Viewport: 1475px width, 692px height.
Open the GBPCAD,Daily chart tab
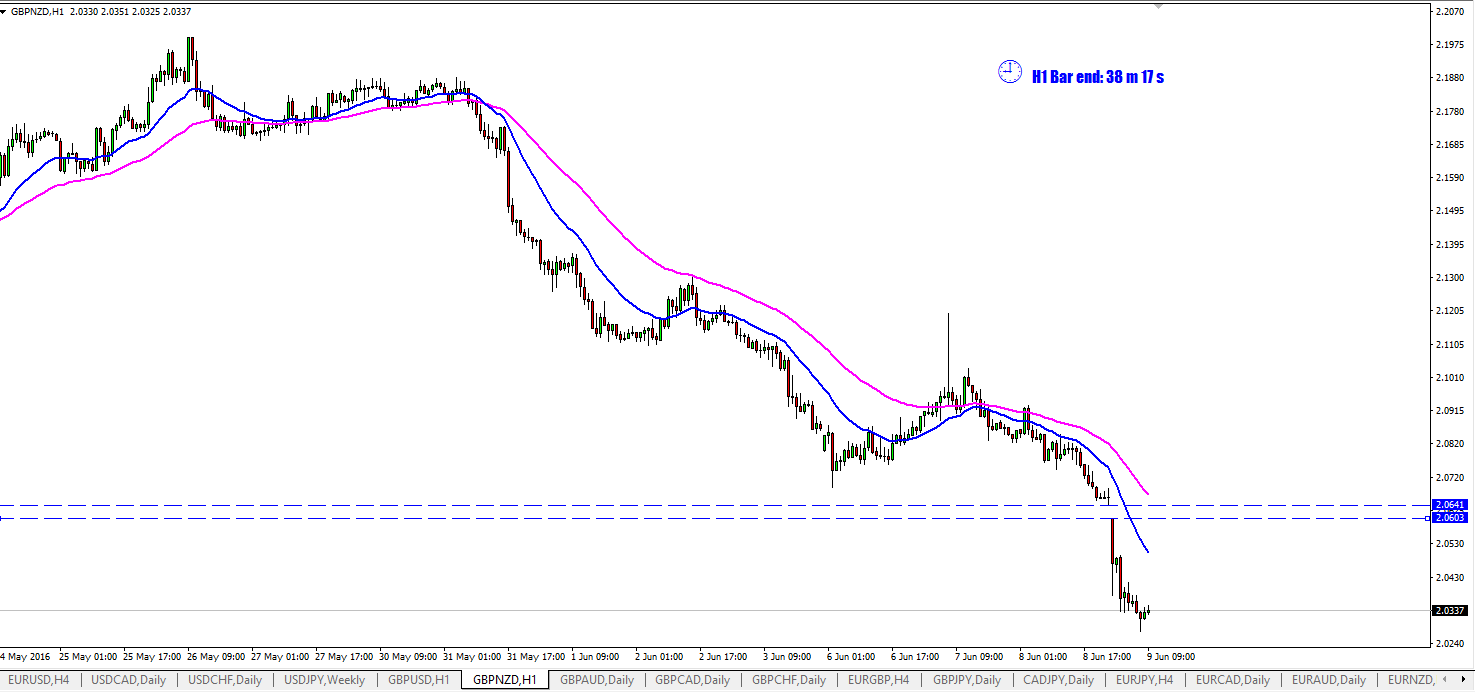[693, 680]
